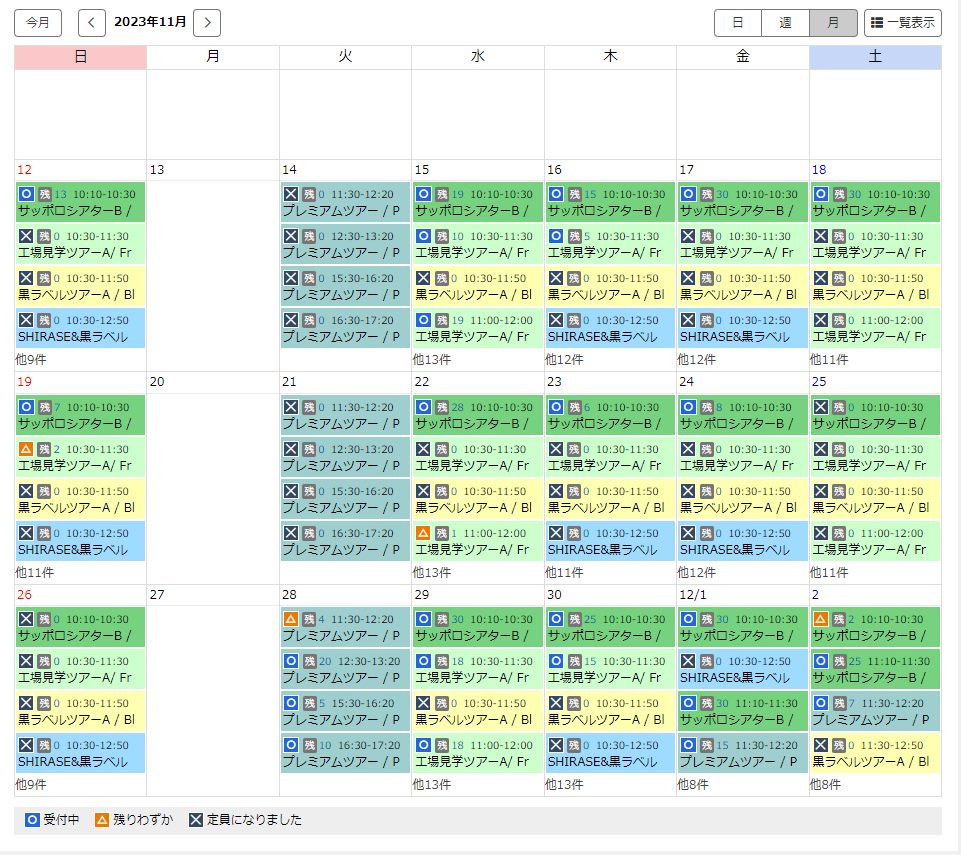Click available icon on Nov 15 11:00-12:00 tour
Viewport: 961px width, 855px height.
pyautogui.click(x=424, y=320)
